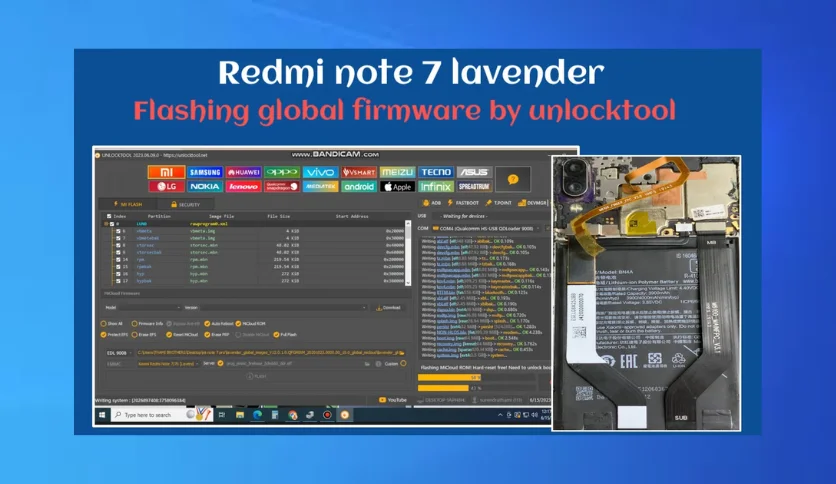The width and height of the screenshot is (836, 484).
Task: Open Windows Start menu
Action: [x=102, y=415]
